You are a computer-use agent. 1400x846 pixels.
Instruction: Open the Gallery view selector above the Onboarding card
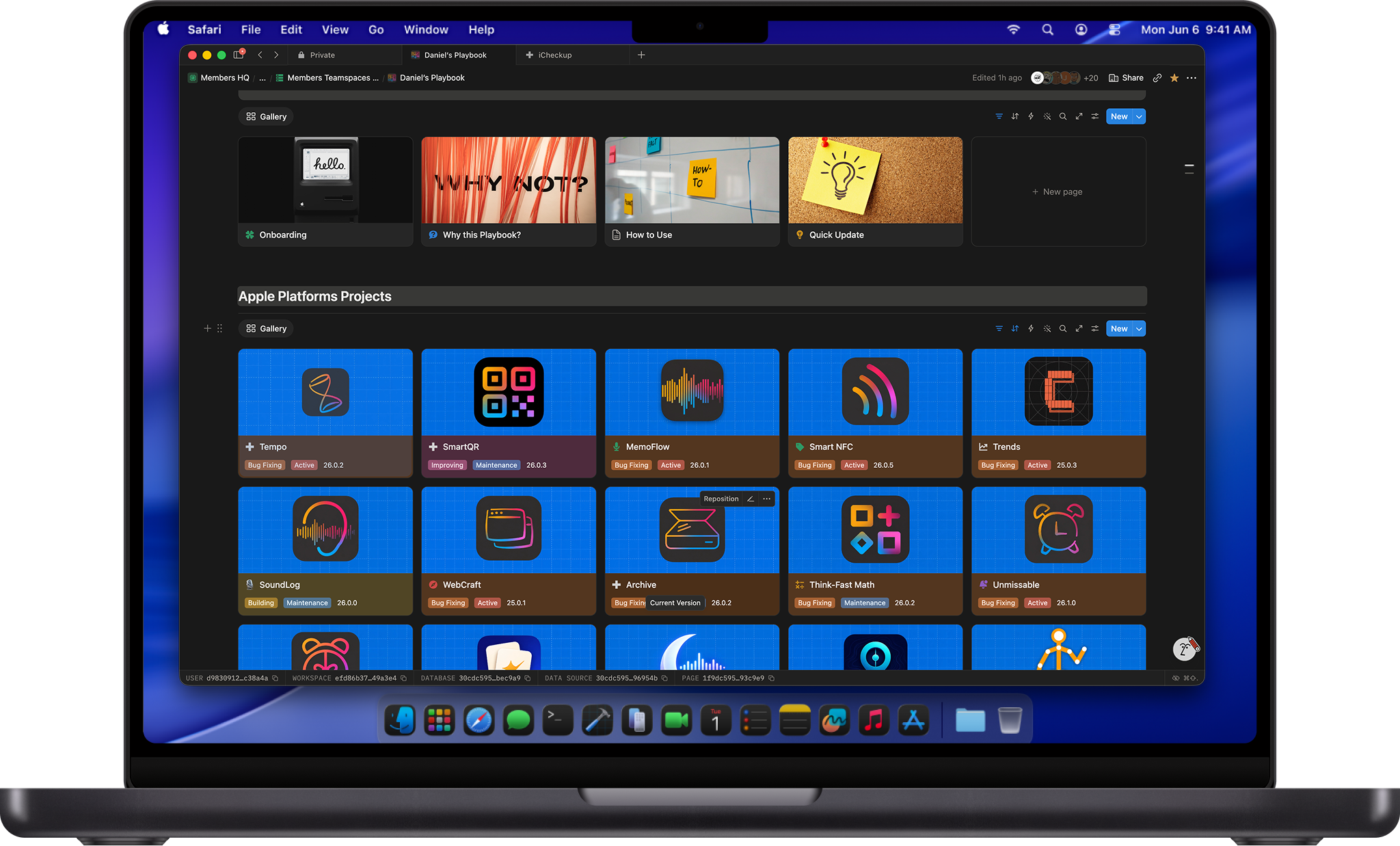coord(266,117)
